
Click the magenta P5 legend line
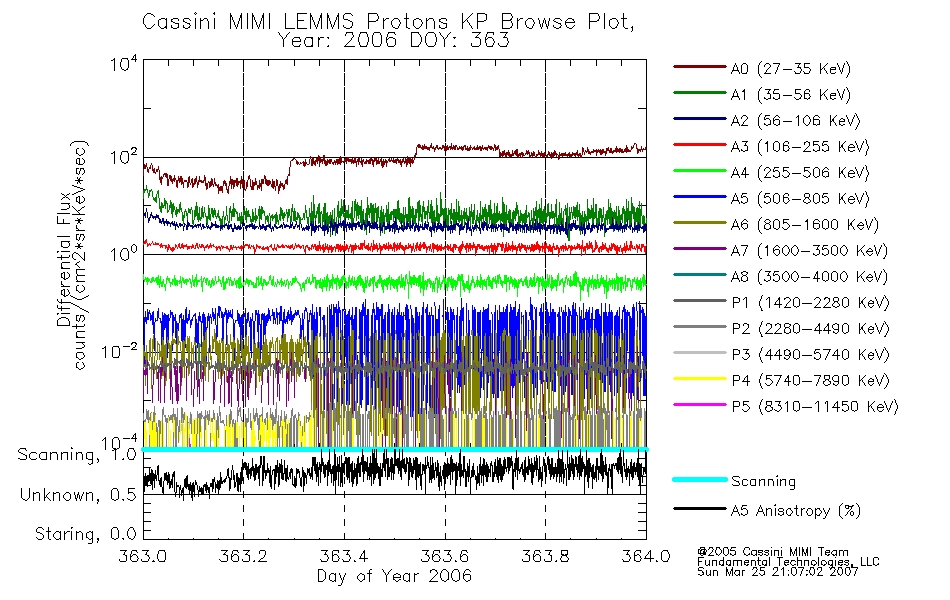click(700, 404)
